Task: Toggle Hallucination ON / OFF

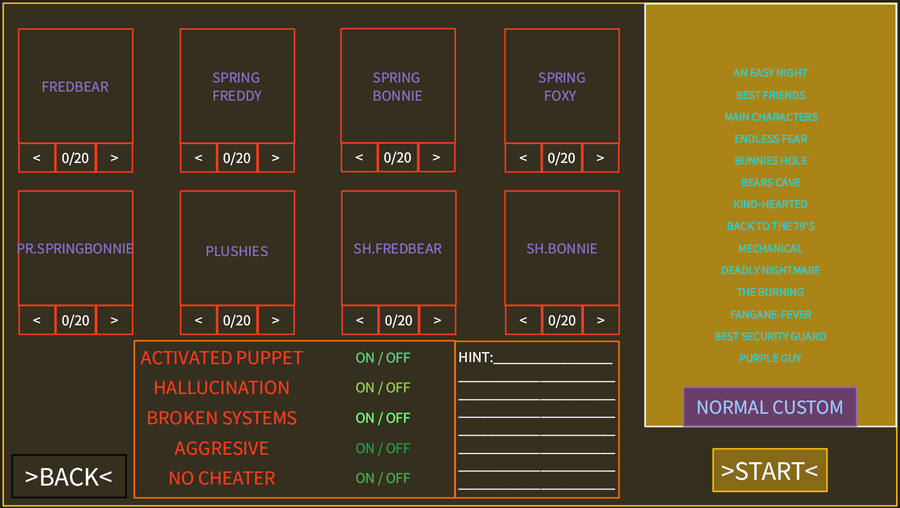Action: click(x=383, y=387)
